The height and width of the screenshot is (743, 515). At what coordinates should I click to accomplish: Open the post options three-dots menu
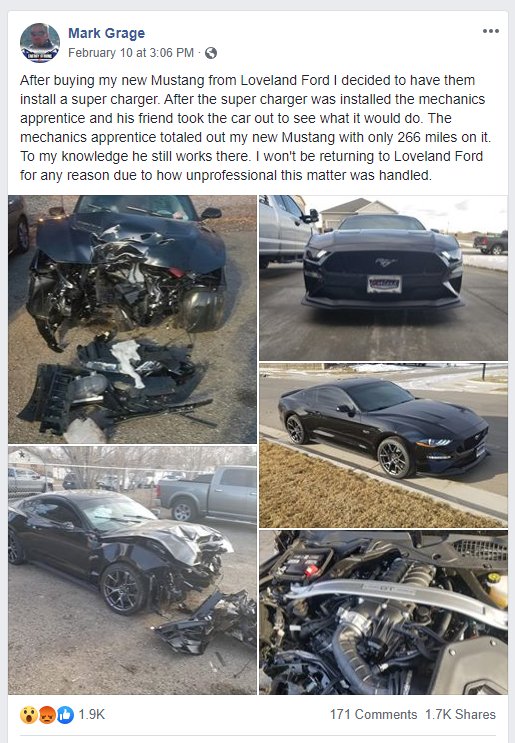490,31
